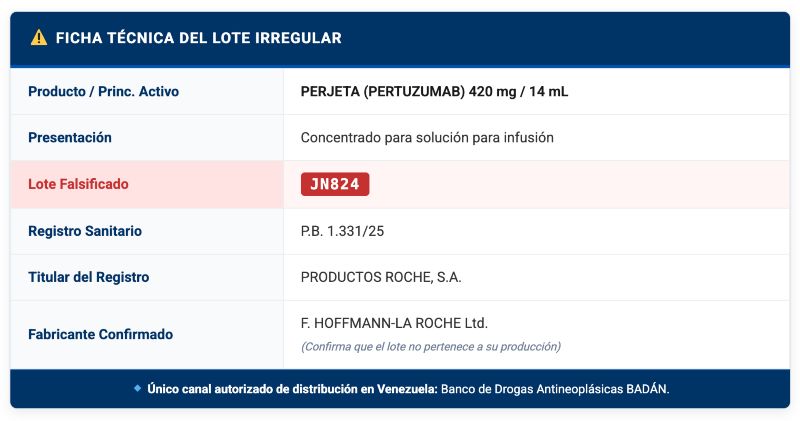The image size is (800, 421).
Task: Click 'Banco de Drogas Antineoplásicas BADÁN' text
Action: [554, 389]
